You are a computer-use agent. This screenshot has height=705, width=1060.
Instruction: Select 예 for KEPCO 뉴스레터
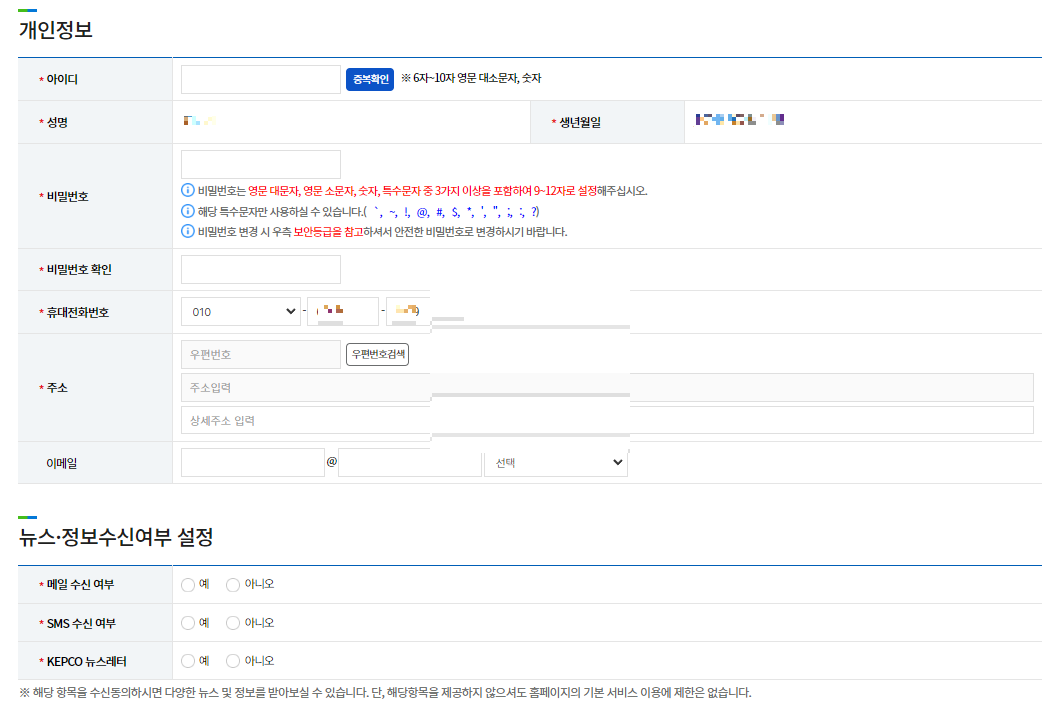point(187,660)
